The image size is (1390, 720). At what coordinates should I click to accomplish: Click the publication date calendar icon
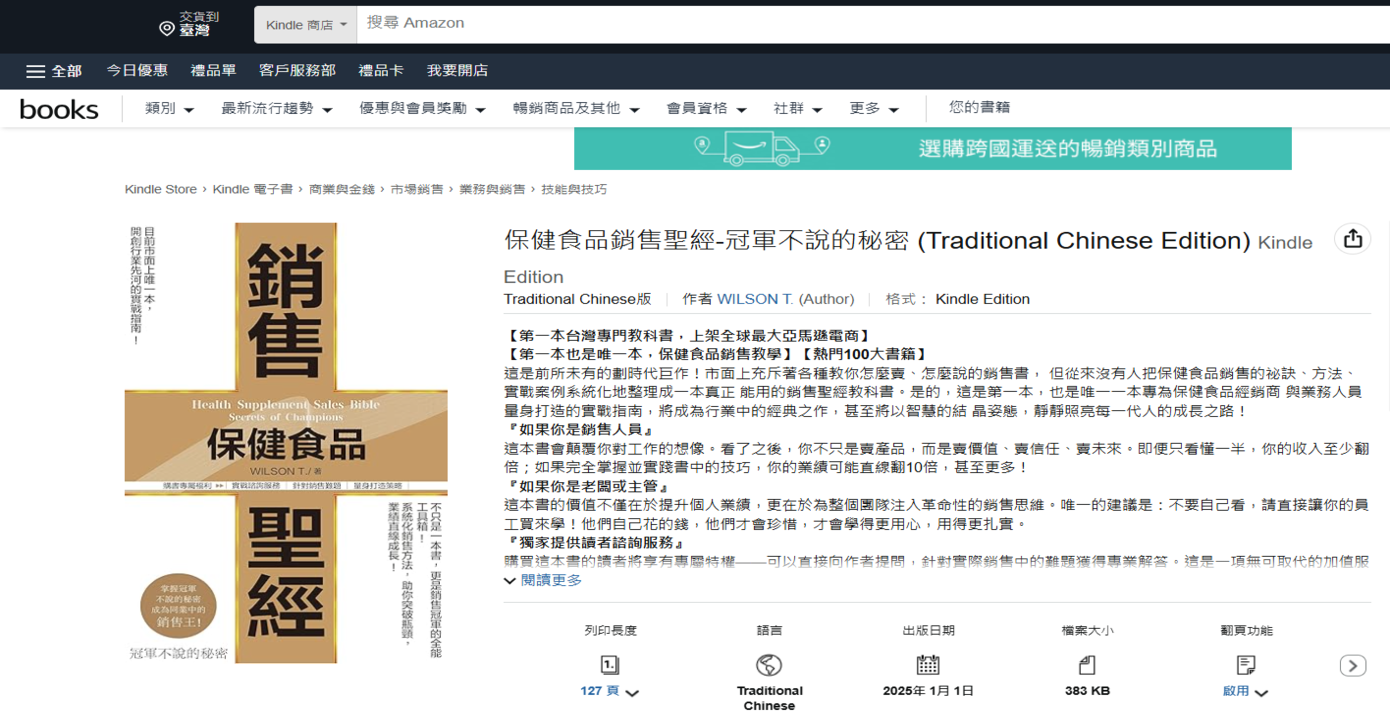tap(928, 665)
